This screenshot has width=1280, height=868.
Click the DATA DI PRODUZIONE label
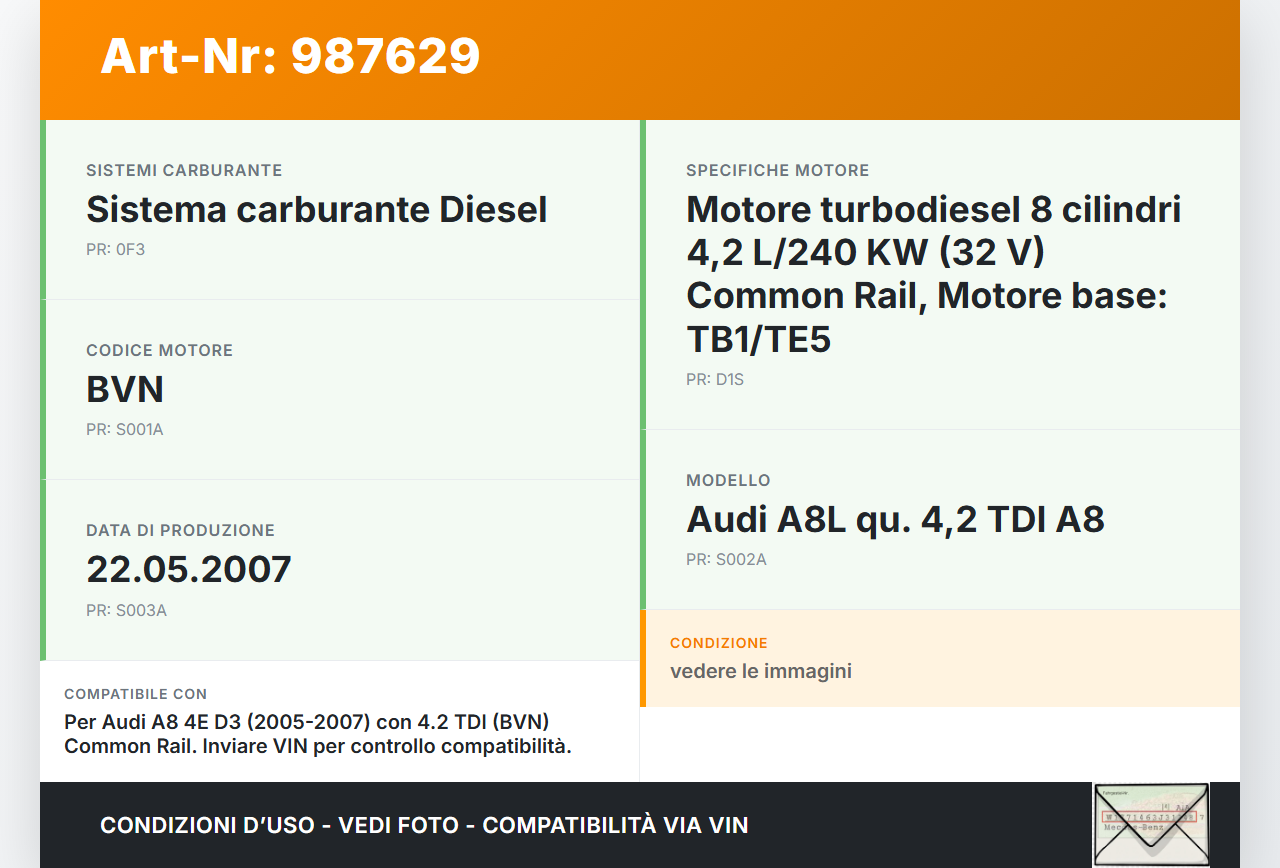pos(180,531)
